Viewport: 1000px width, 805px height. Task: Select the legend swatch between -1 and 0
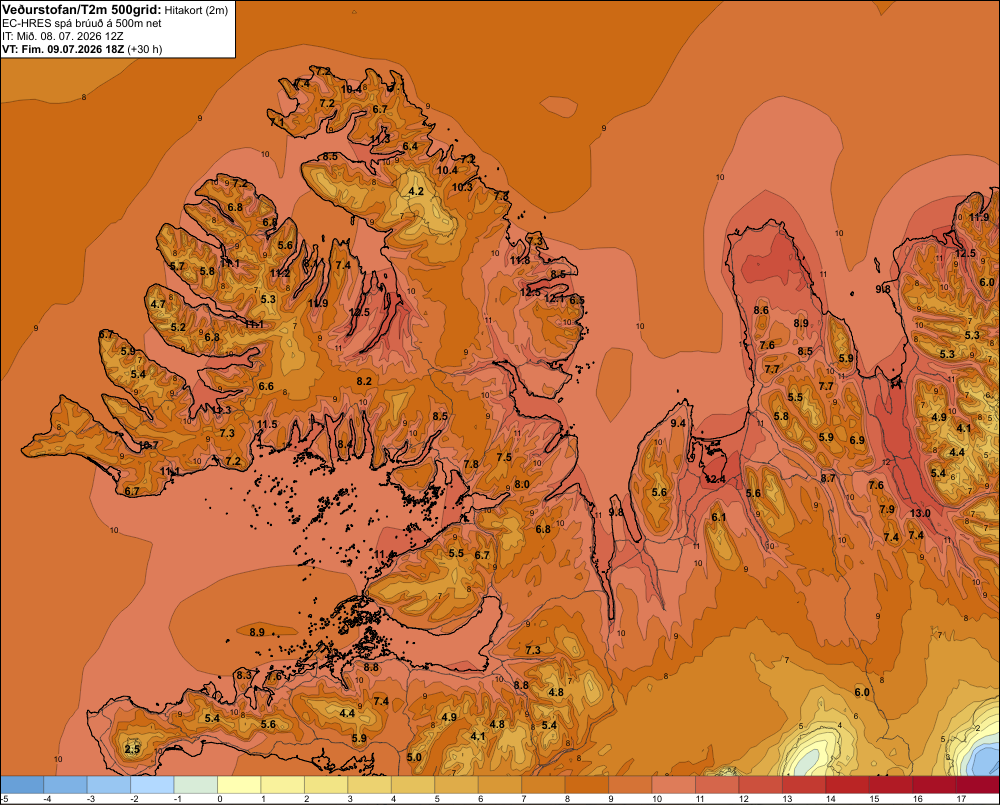click(x=196, y=785)
